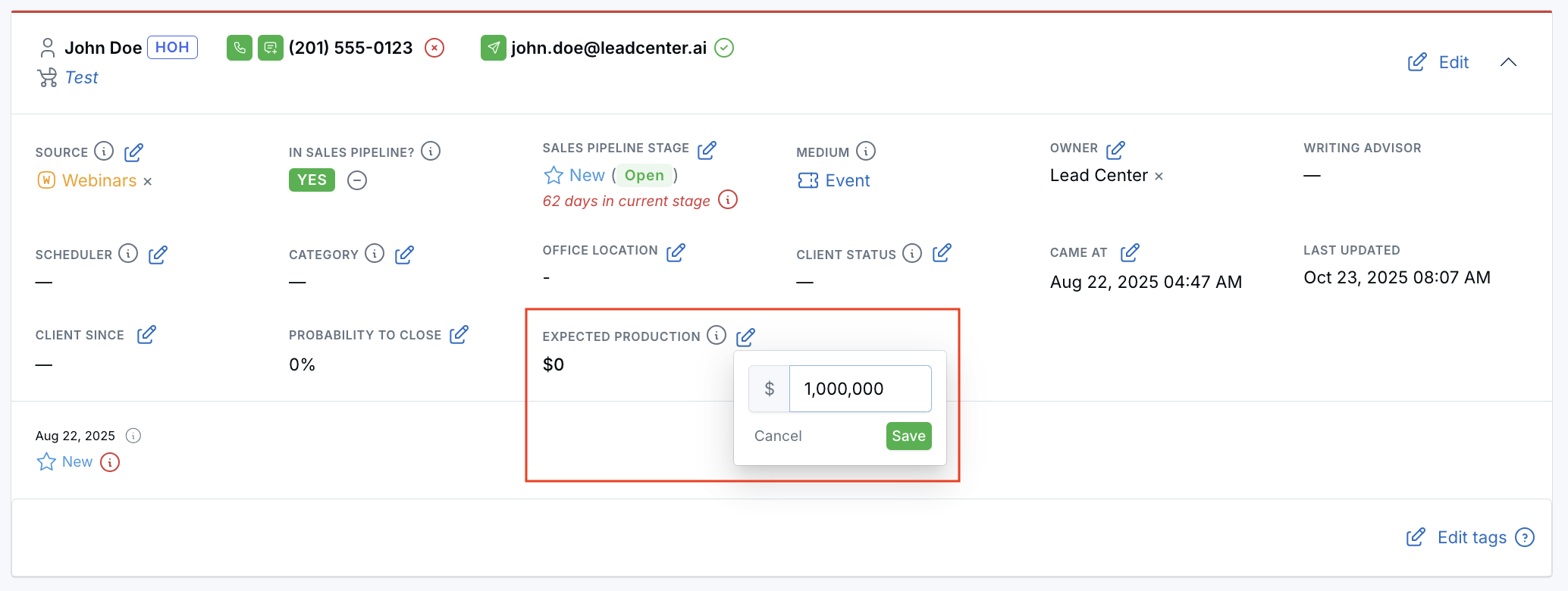Click the Expected Production info icon

[717, 336]
